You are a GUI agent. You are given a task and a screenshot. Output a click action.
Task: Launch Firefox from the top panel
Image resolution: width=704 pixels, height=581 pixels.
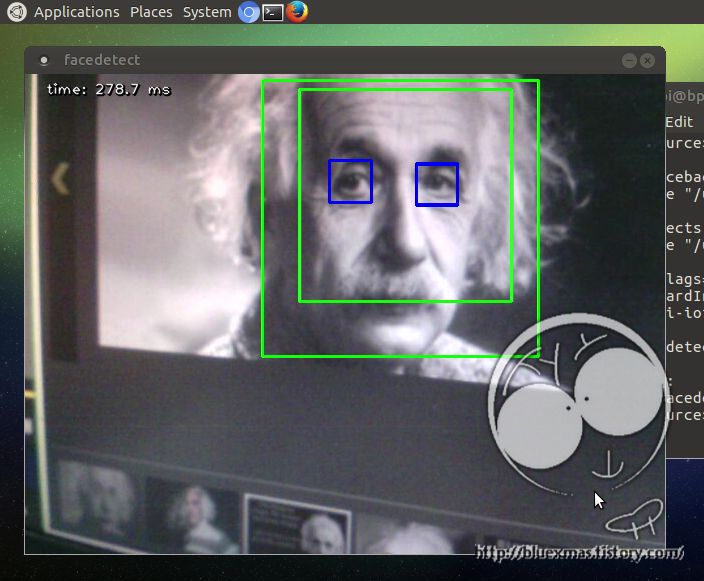pyautogui.click(x=297, y=12)
